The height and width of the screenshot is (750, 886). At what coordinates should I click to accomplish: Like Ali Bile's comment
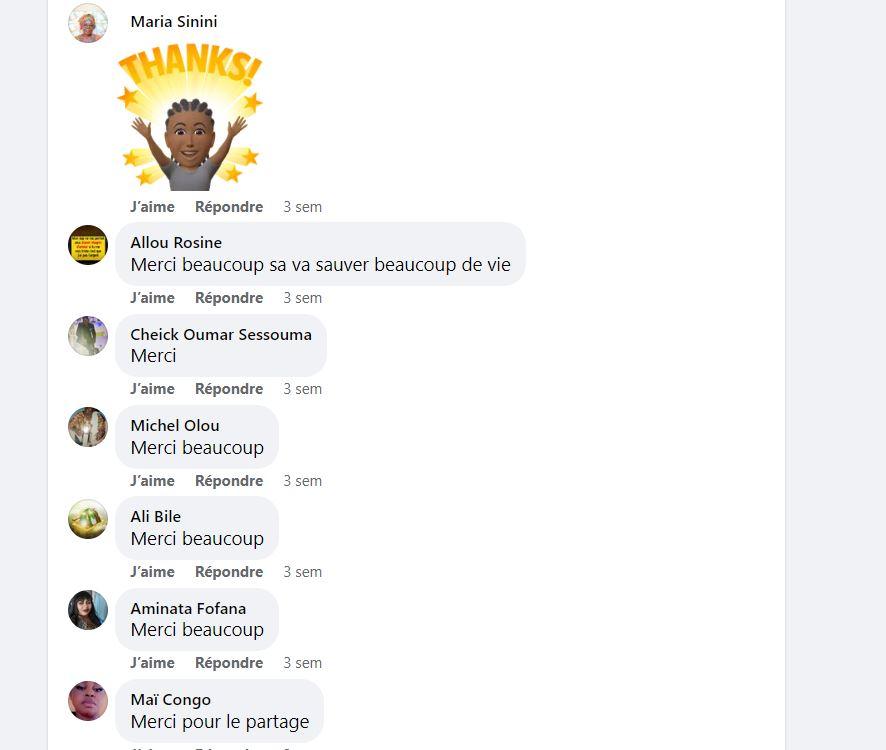[152, 571]
